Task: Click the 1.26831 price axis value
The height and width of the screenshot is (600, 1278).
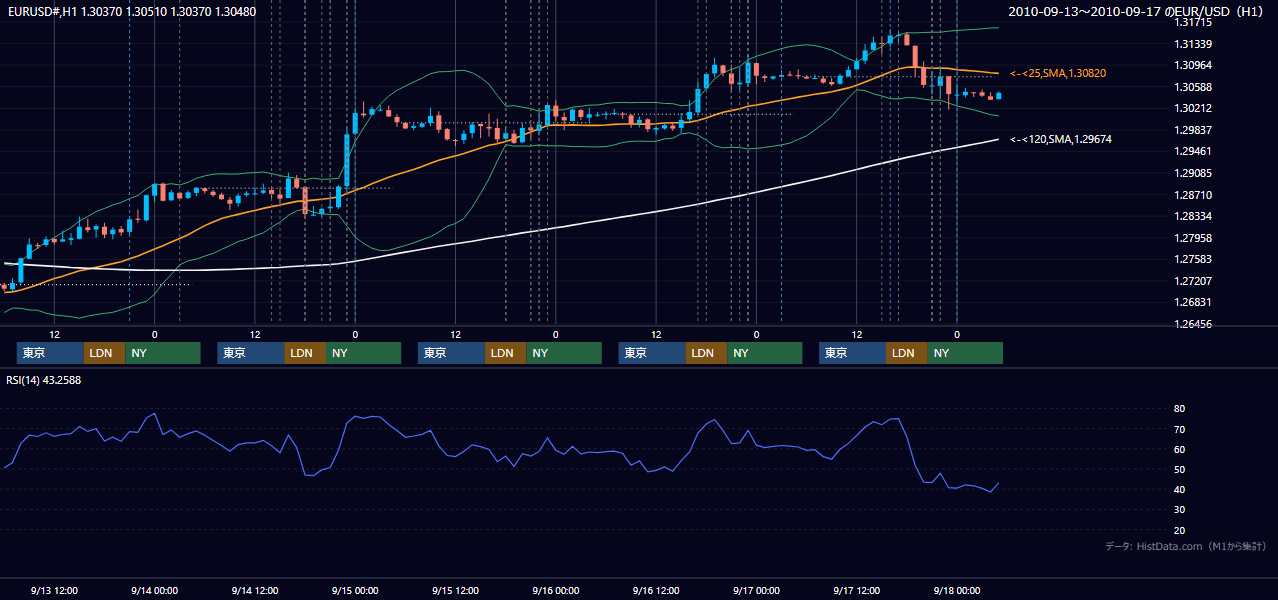Action: pos(1193,302)
